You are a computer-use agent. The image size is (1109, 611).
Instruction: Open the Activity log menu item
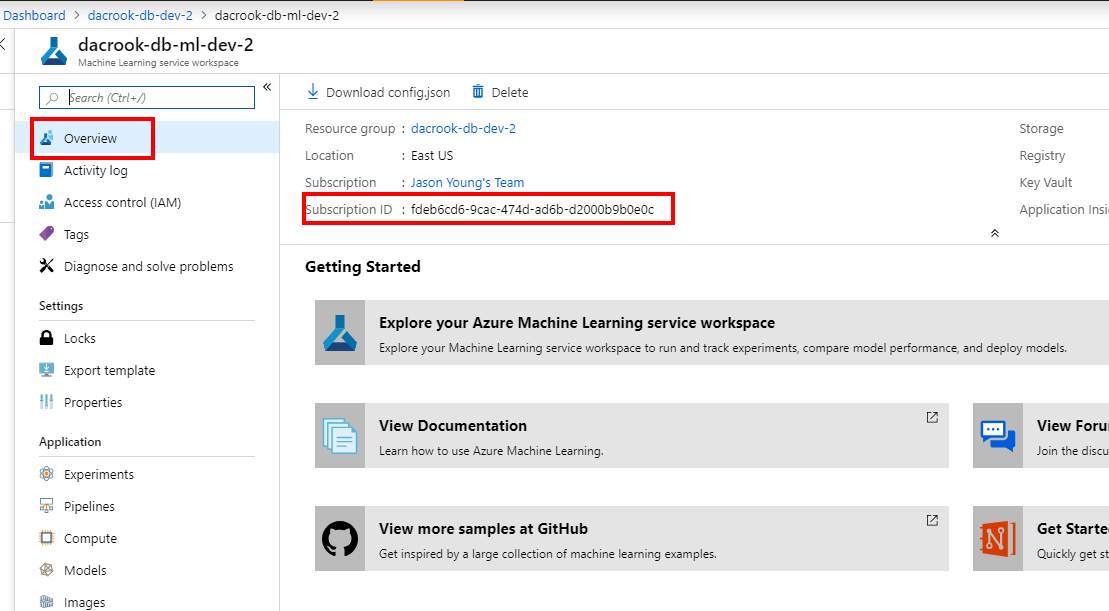(147, 170)
